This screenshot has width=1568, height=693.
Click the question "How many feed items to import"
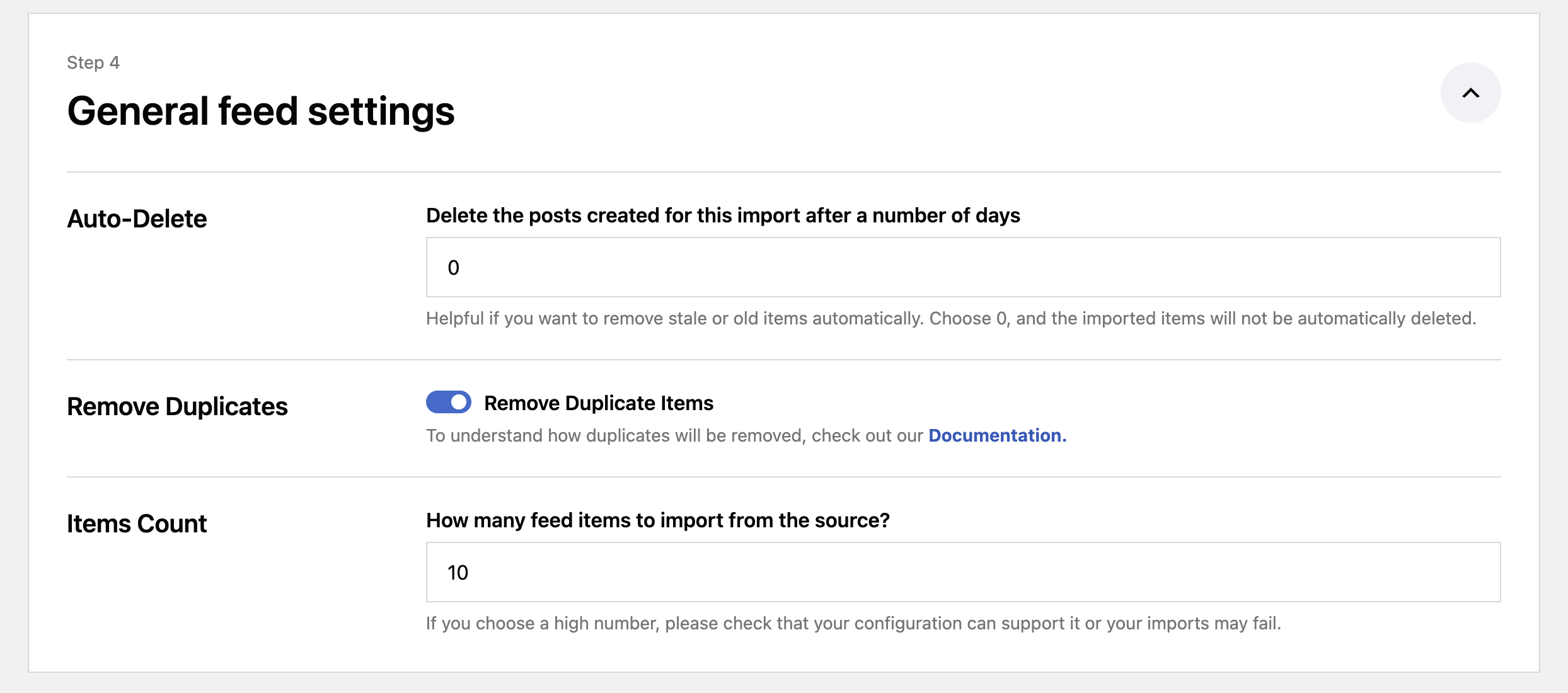tap(657, 520)
